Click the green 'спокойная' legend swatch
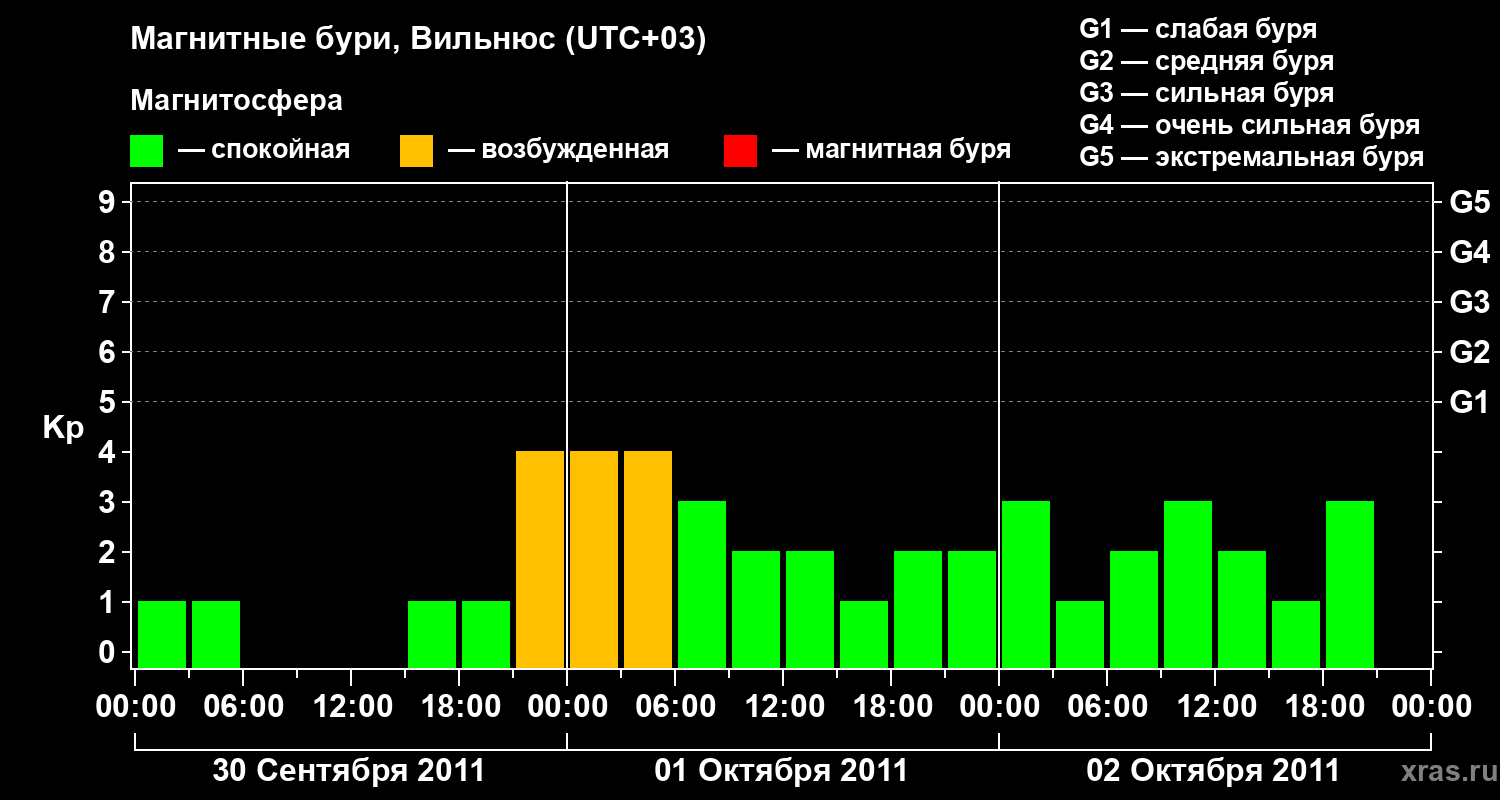 [146, 151]
